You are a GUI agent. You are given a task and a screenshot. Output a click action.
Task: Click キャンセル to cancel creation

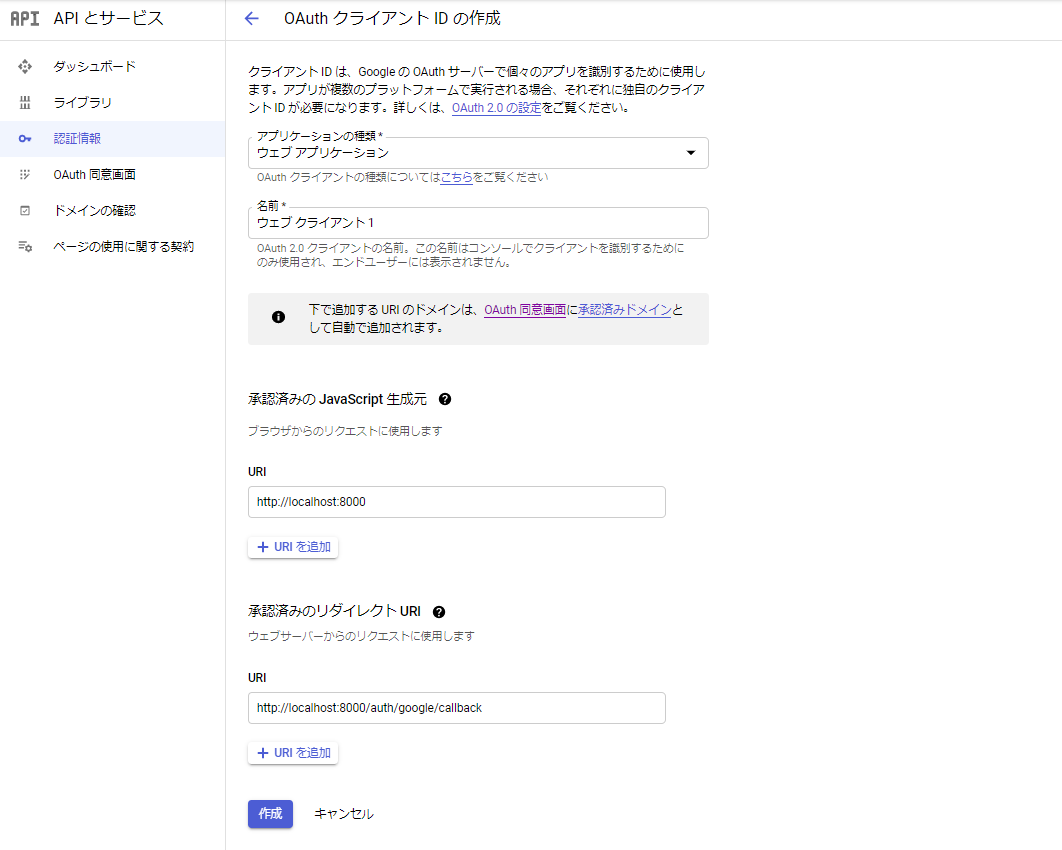click(343, 814)
